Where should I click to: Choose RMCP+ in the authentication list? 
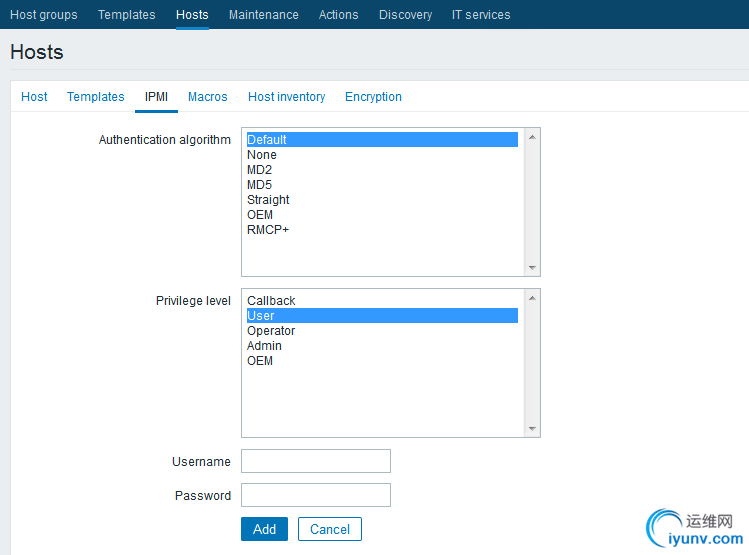point(268,230)
